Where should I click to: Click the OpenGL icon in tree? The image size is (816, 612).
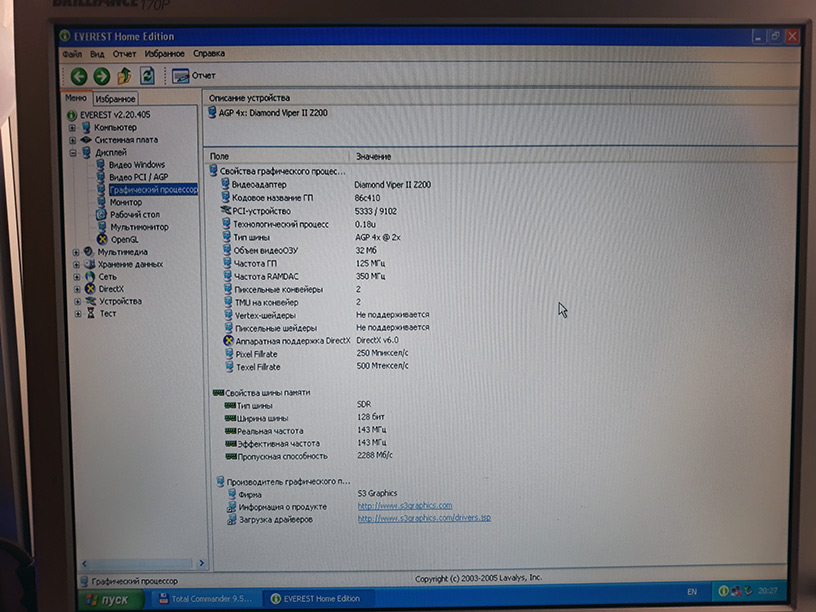click(x=102, y=239)
